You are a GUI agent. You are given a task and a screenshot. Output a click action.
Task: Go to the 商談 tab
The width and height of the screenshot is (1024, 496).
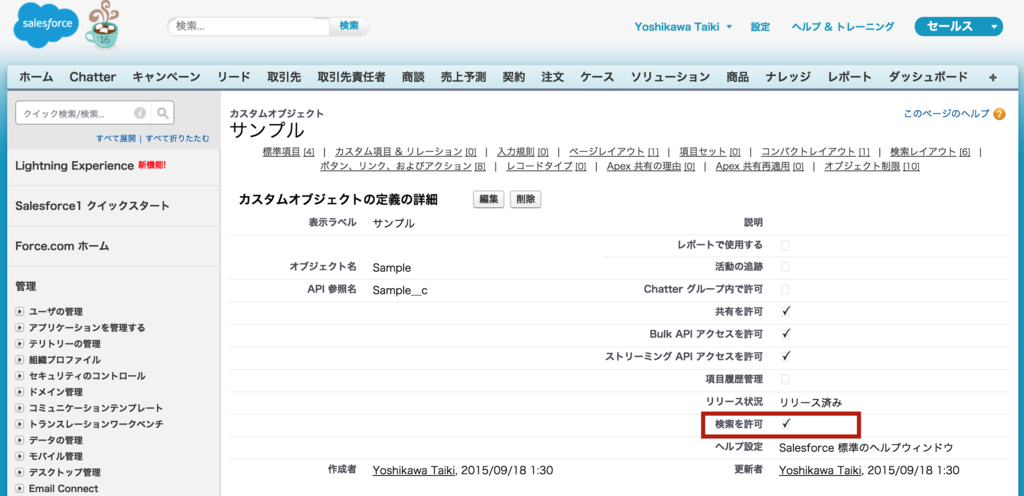click(413, 77)
